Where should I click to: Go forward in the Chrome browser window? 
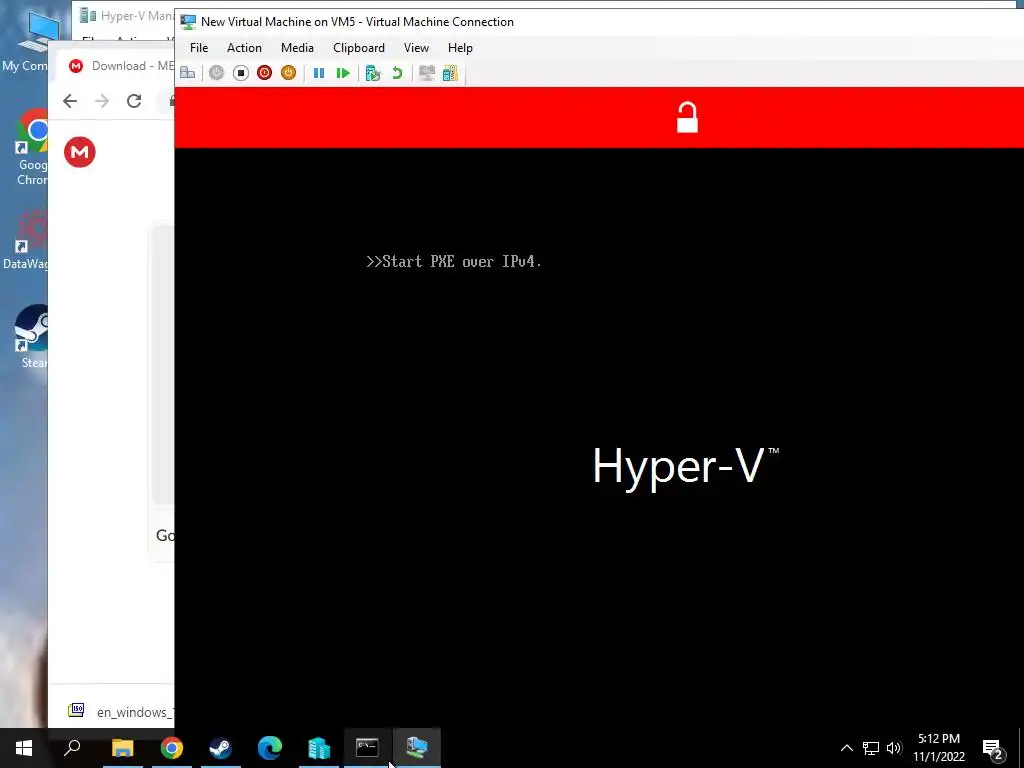(x=102, y=101)
